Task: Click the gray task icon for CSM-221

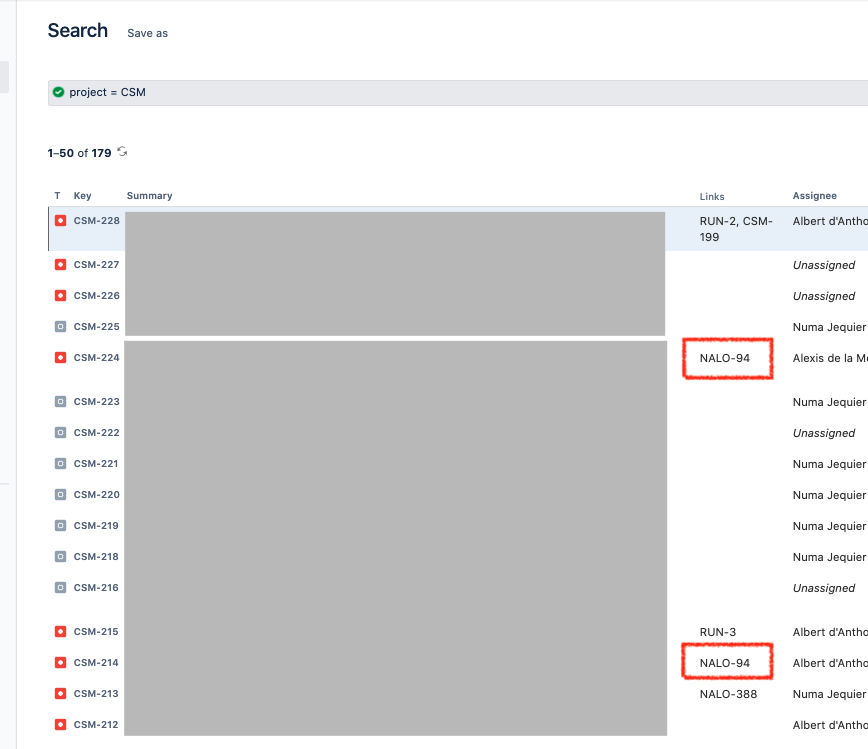Action: 60,463
